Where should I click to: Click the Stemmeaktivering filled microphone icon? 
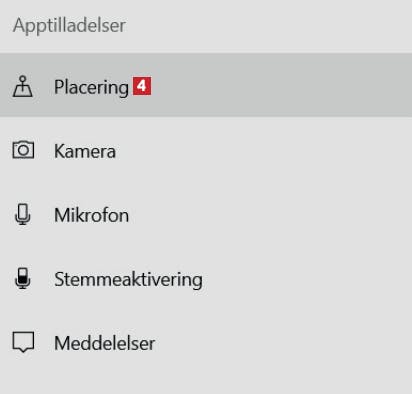click(23, 278)
